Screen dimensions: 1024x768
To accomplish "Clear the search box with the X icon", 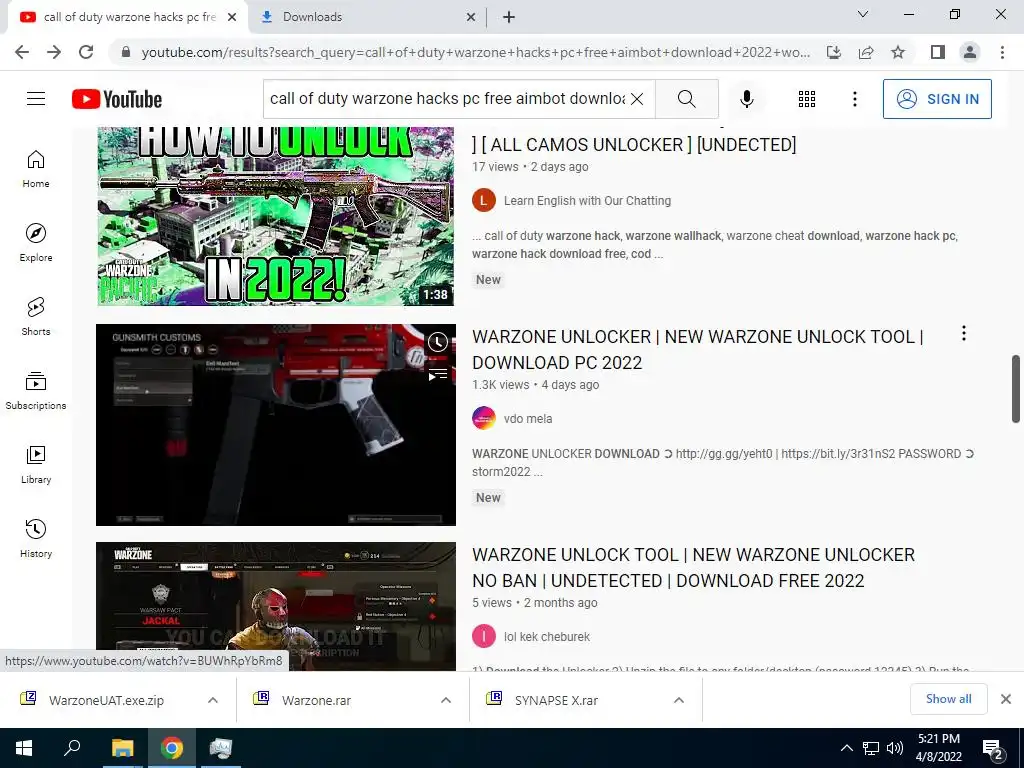I will (637, 99).
